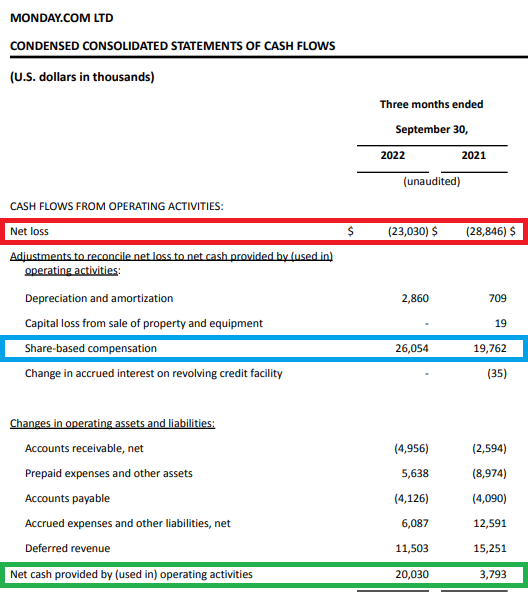Click the Accounts receivable, net label
The width and height of the screenshot is (528, 608).
84,448
